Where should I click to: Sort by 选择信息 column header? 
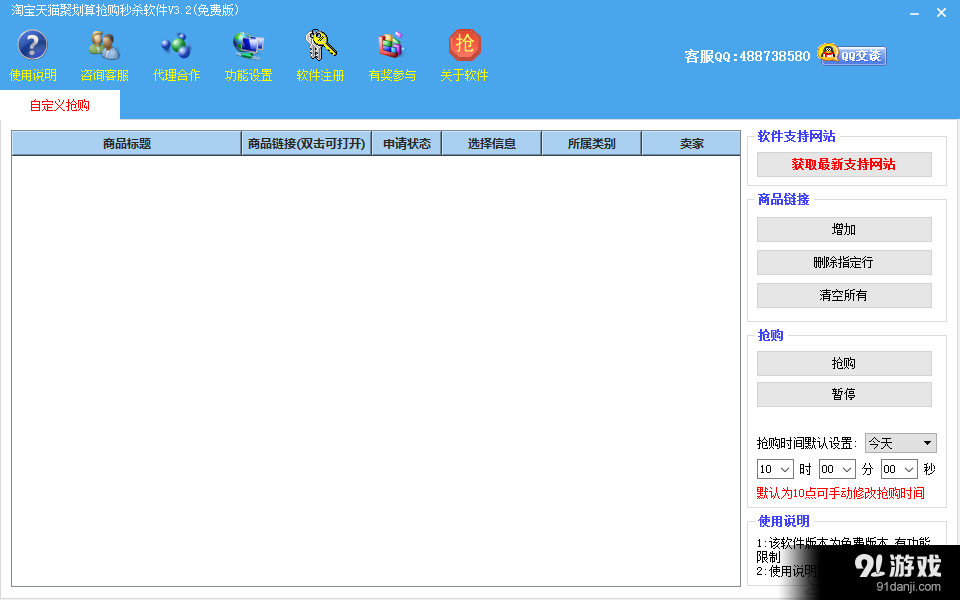pos(492,143)
